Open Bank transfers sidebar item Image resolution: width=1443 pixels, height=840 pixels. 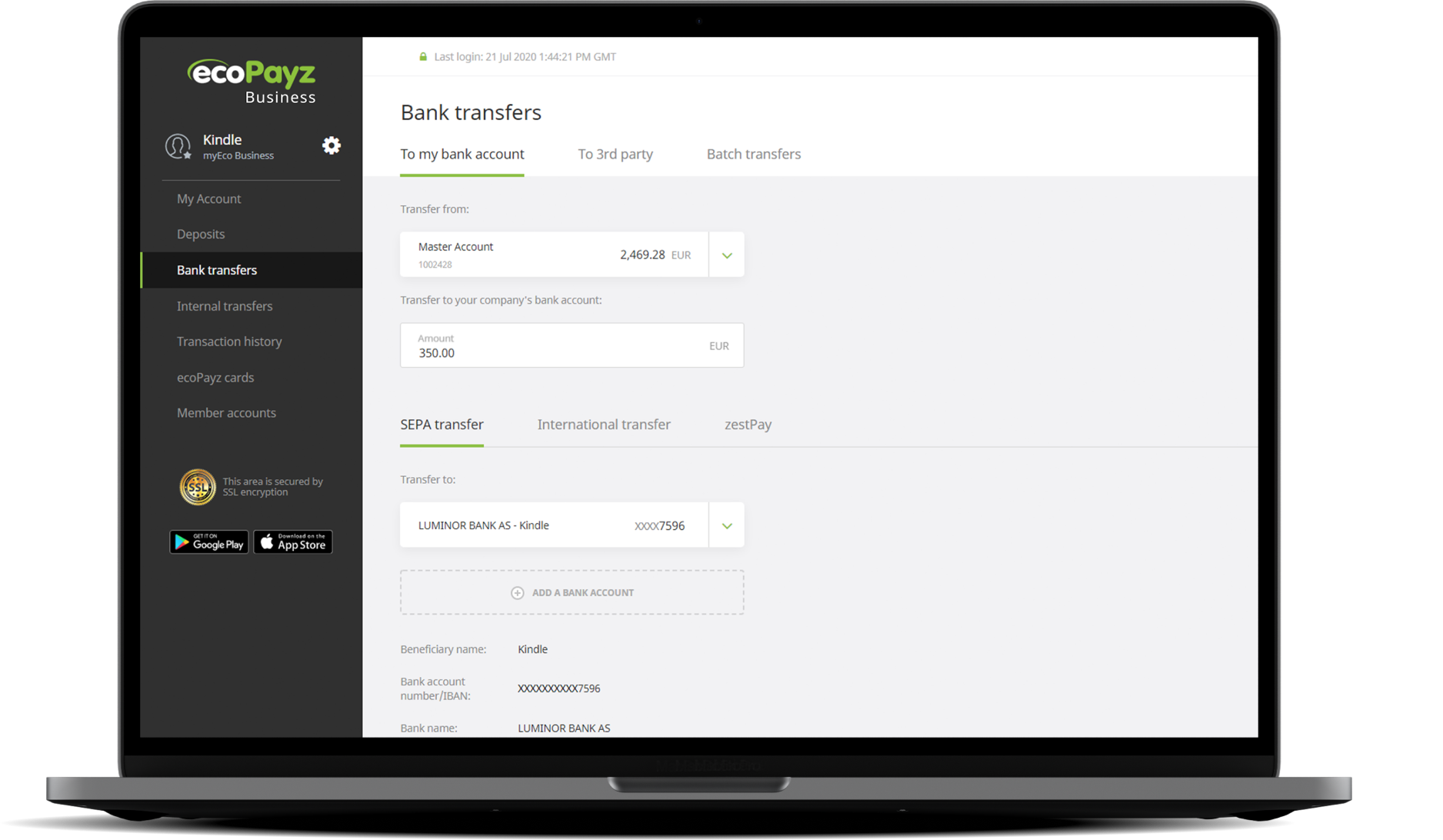point(251,270)
